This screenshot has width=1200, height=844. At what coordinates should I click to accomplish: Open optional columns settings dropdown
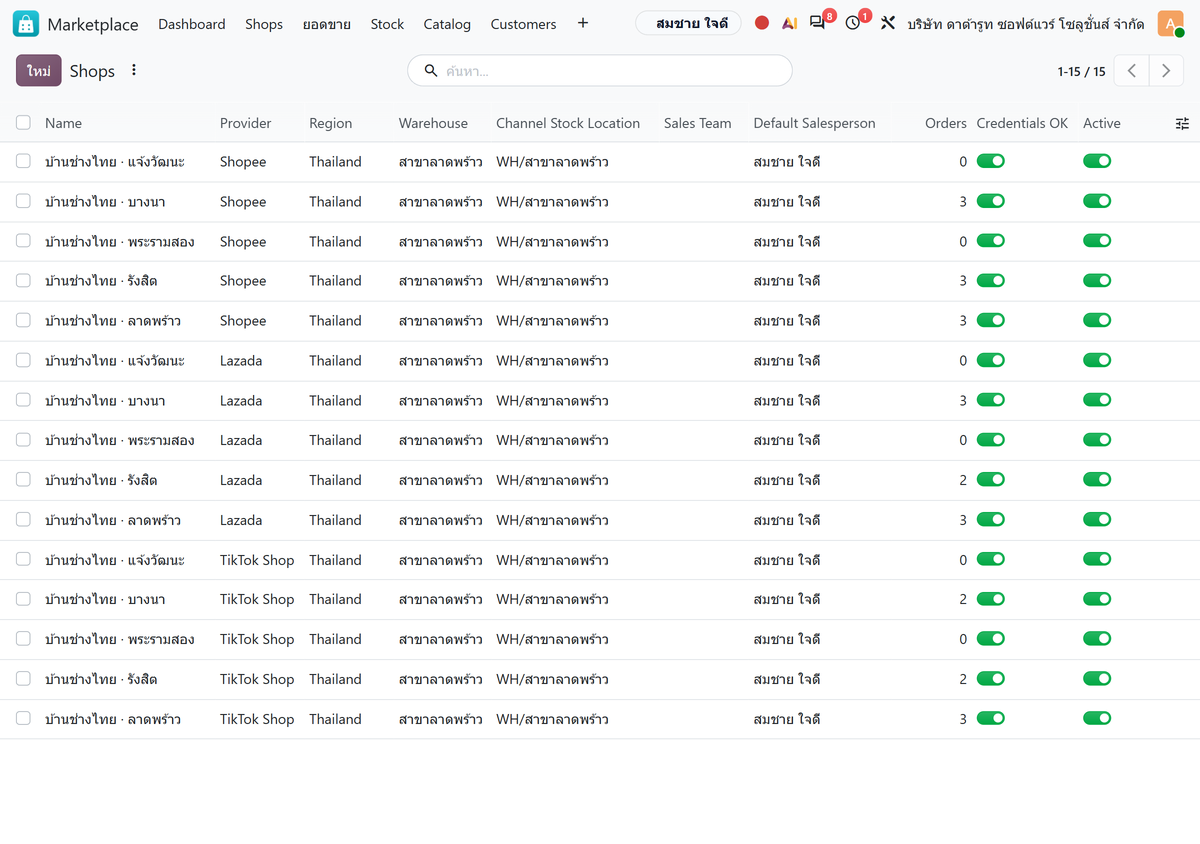[x=1182, y=123]
